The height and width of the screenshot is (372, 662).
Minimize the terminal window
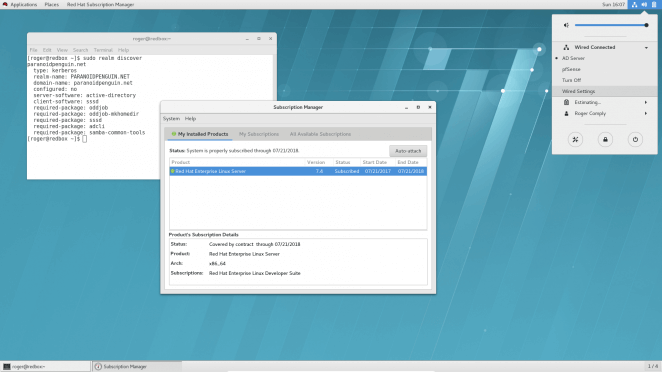point(247,38)
